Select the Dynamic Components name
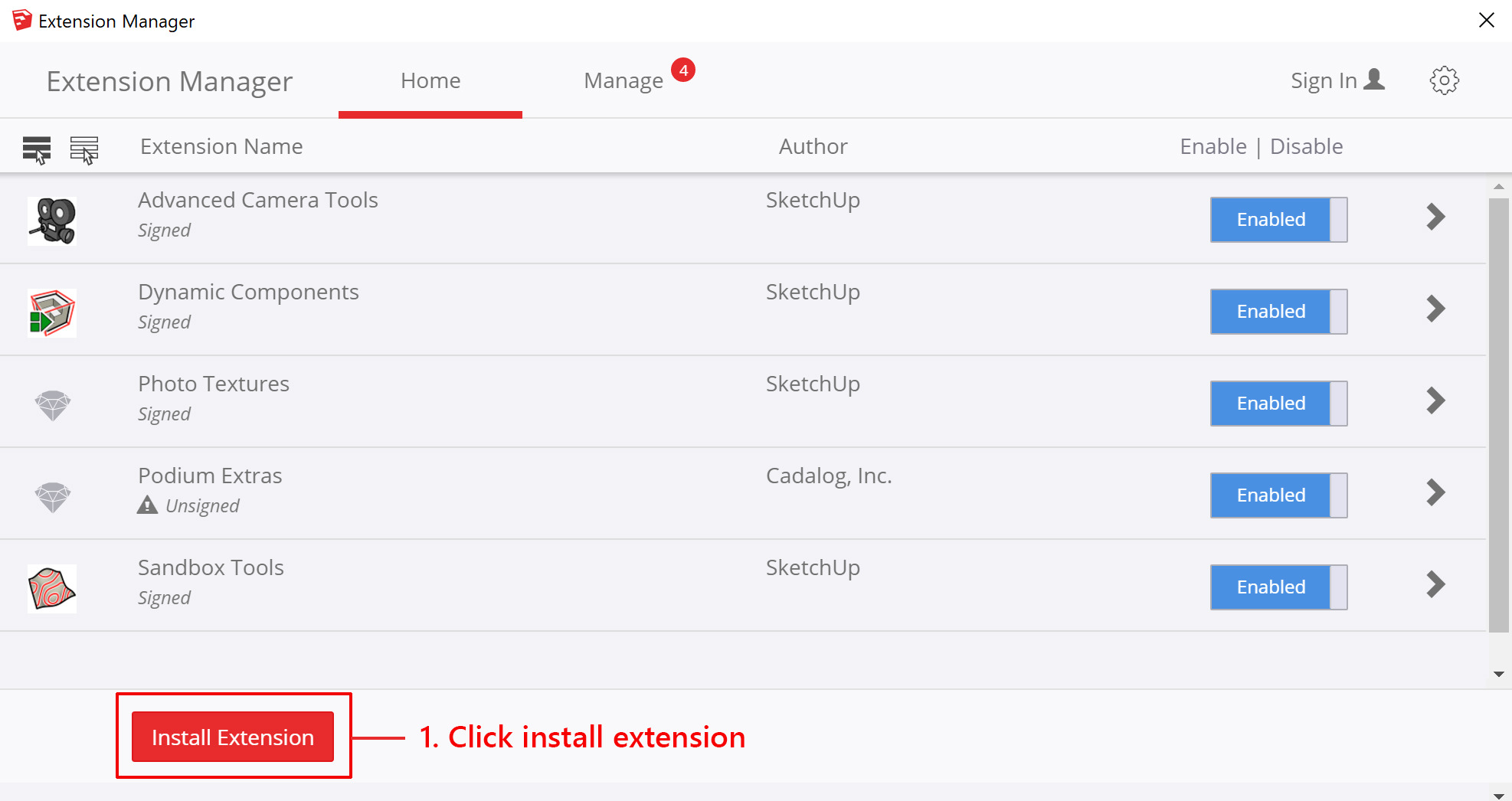 point(248,292)
